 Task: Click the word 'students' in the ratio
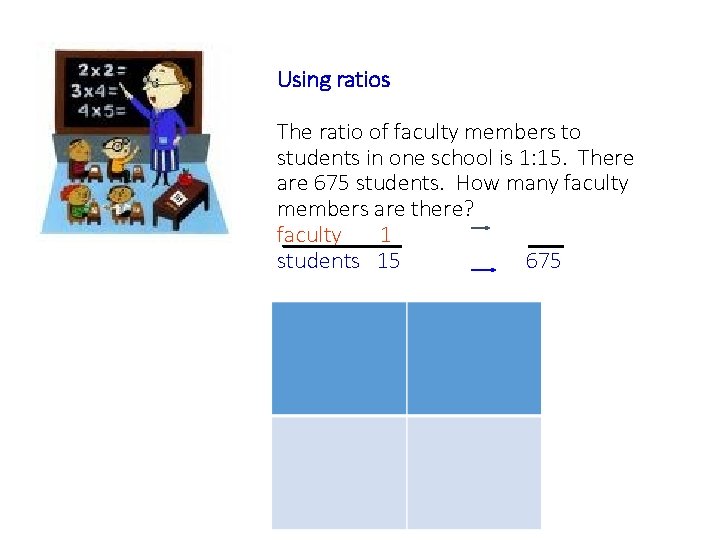(x=318, y=261)
